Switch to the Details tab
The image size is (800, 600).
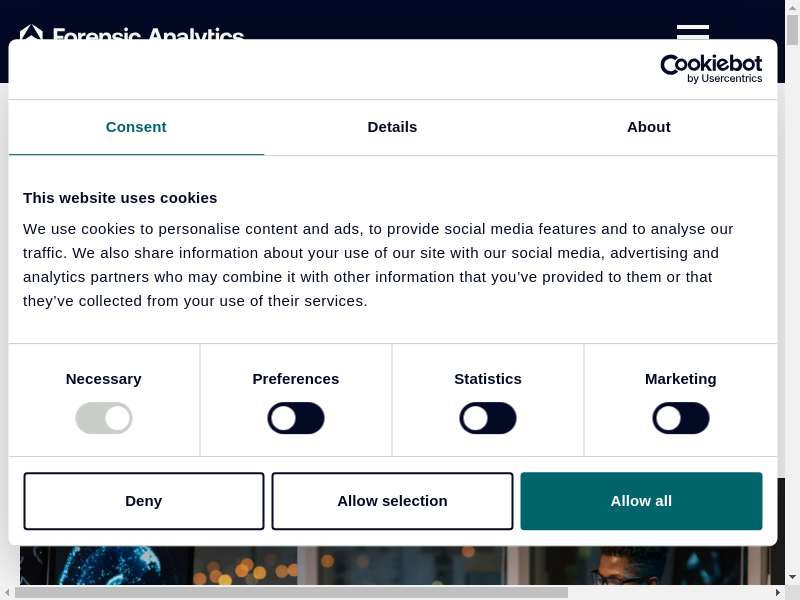pyautogui.click(x=392, y=127)
